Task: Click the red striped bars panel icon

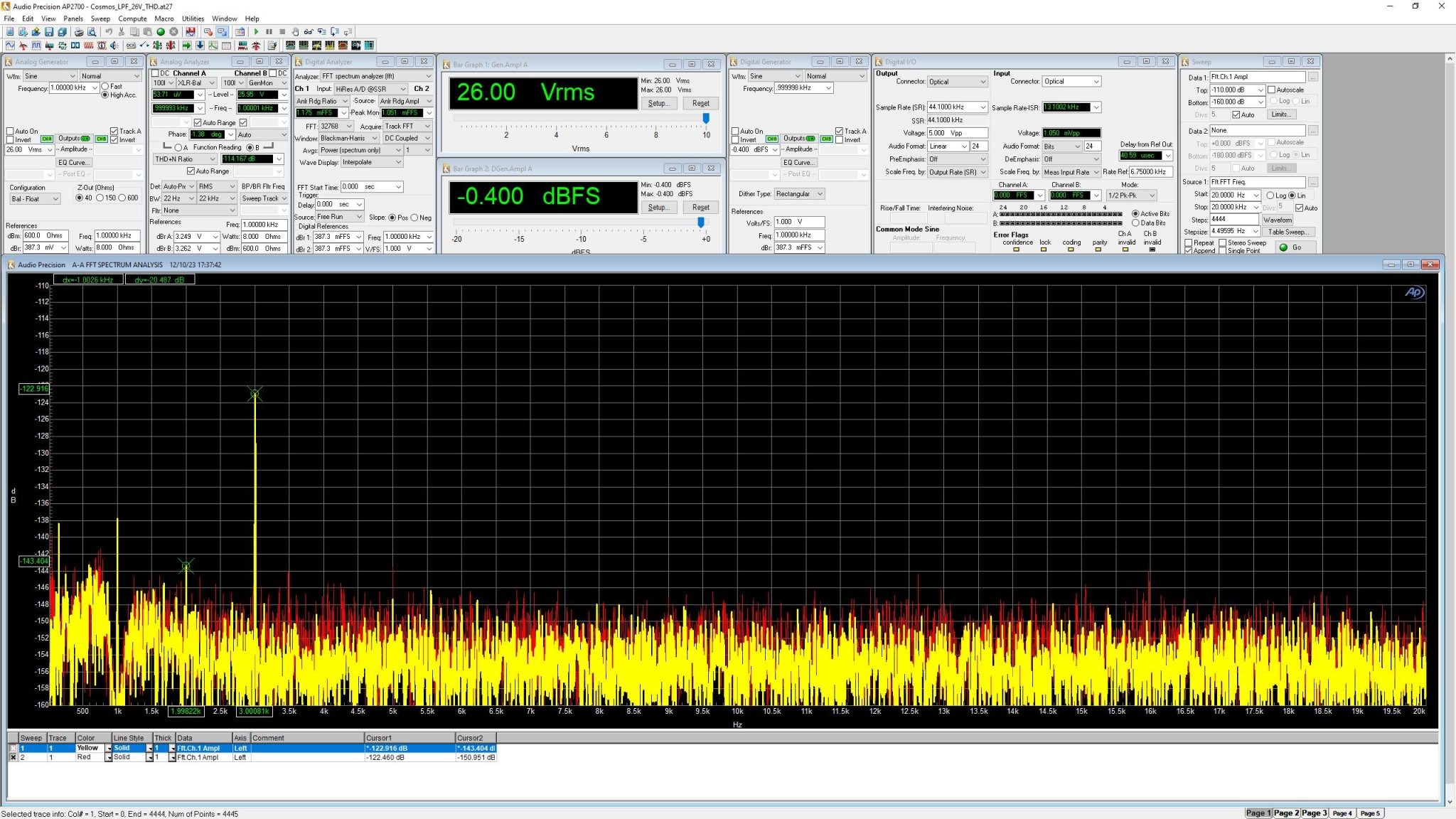Action: tap(88, 45)
